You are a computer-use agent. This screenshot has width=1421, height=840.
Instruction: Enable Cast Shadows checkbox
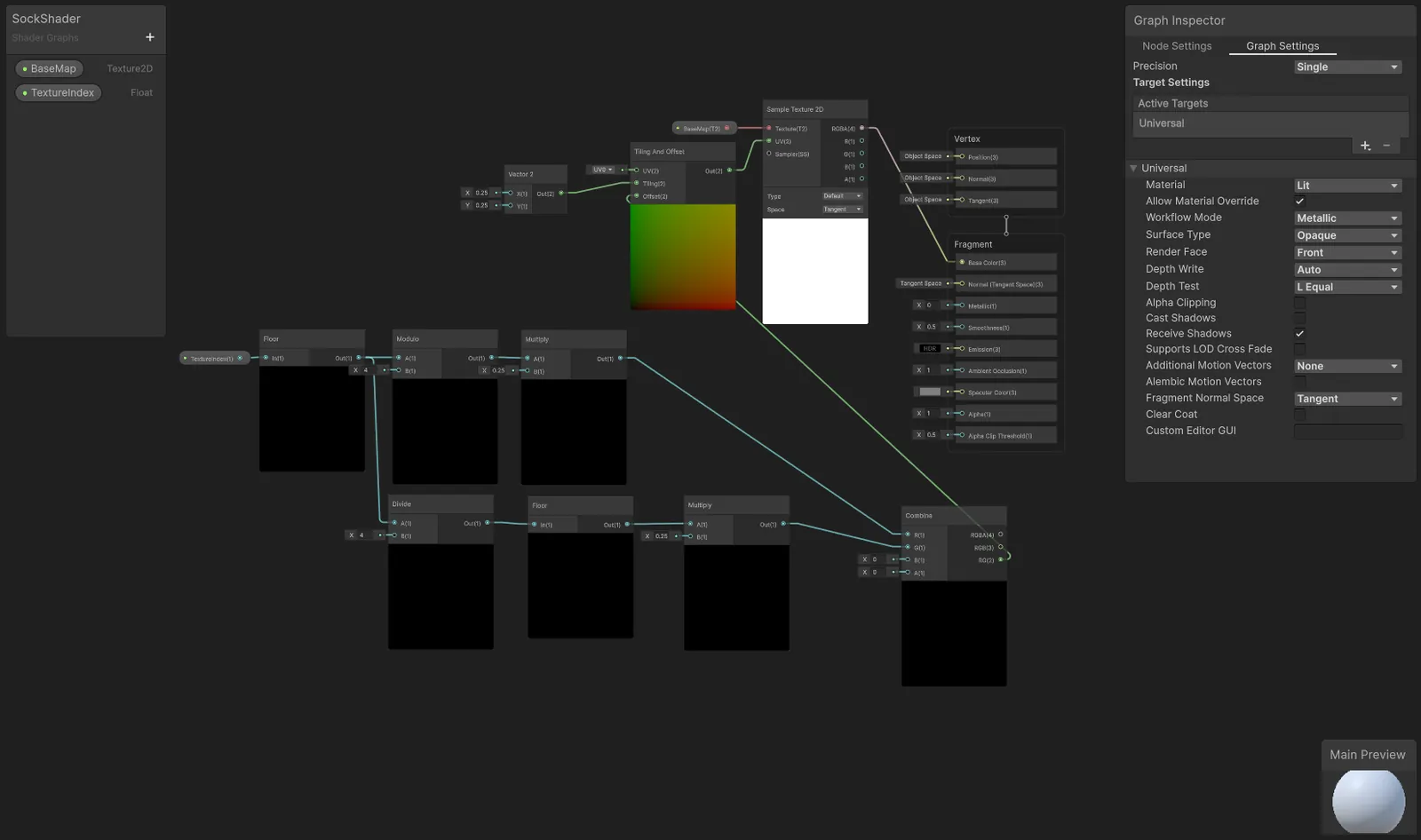point(1299,318)
